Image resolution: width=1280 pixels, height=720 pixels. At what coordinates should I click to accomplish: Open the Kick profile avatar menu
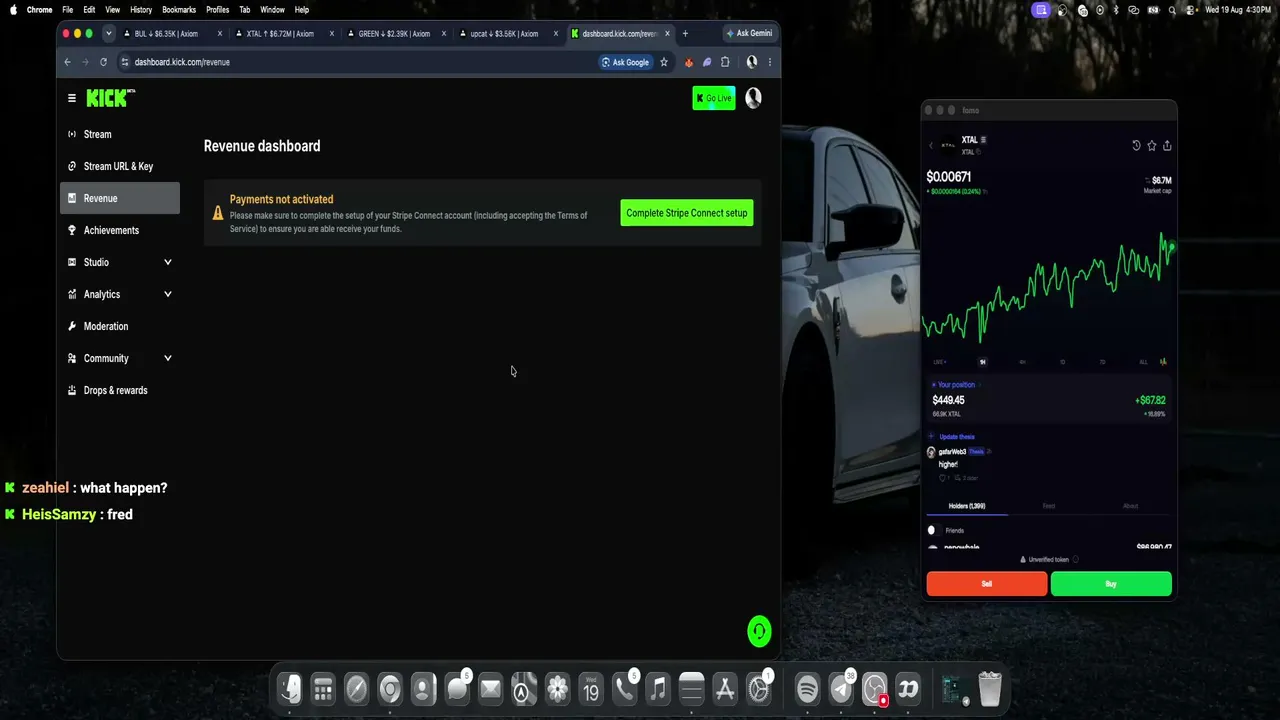tap(753, 97)
